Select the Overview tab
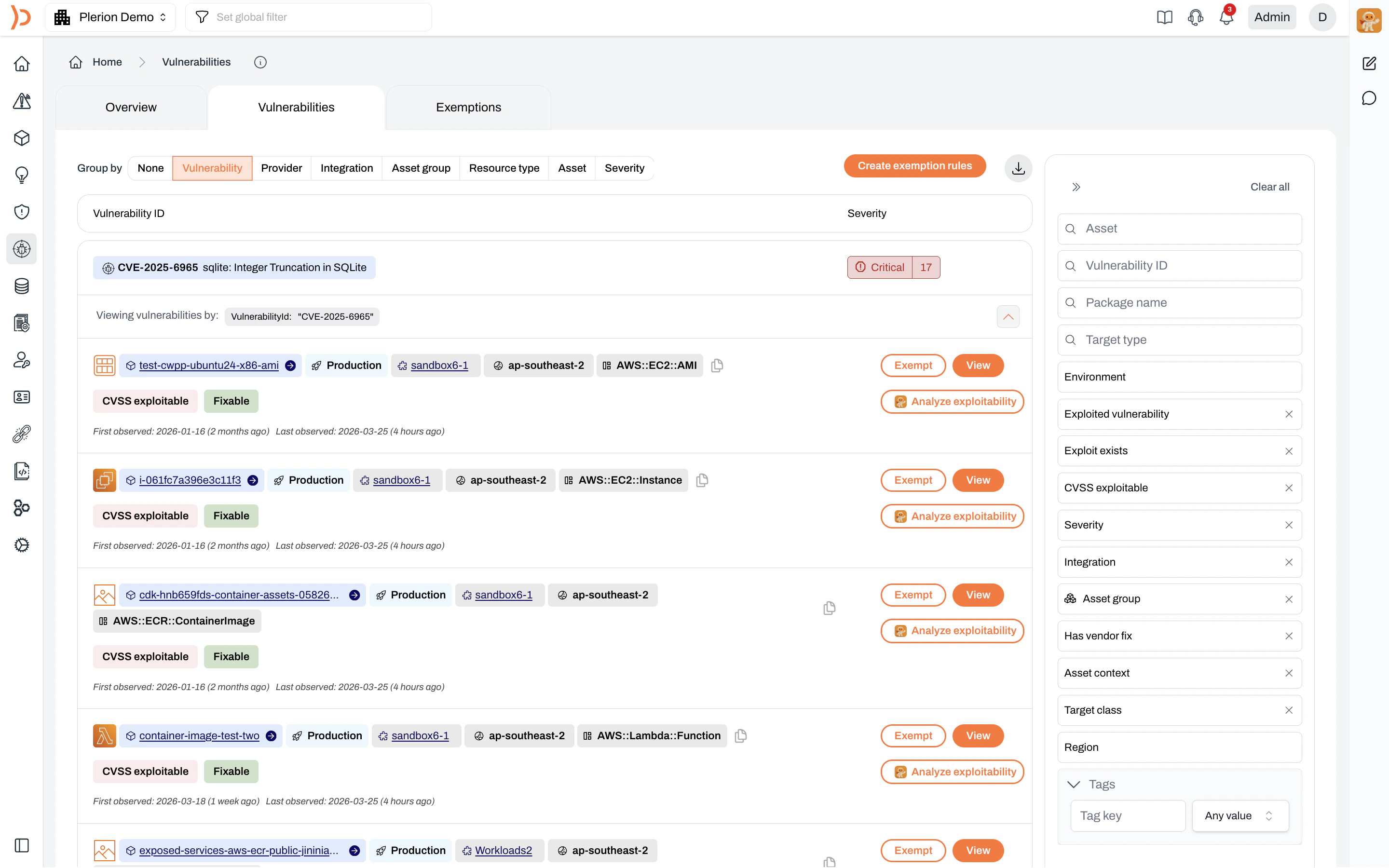This screenshot has height=868, width=1389. point(130,107)
